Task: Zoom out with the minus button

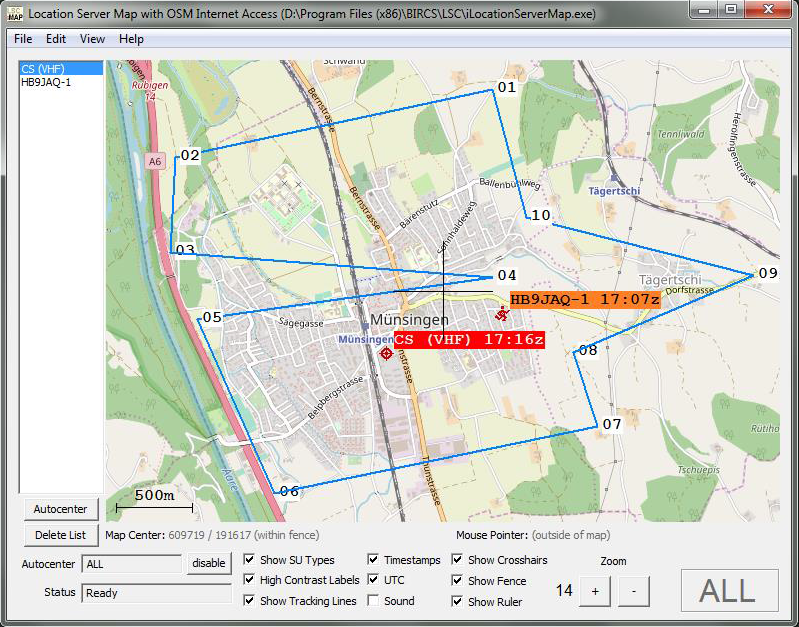Action: pos(632,591)
